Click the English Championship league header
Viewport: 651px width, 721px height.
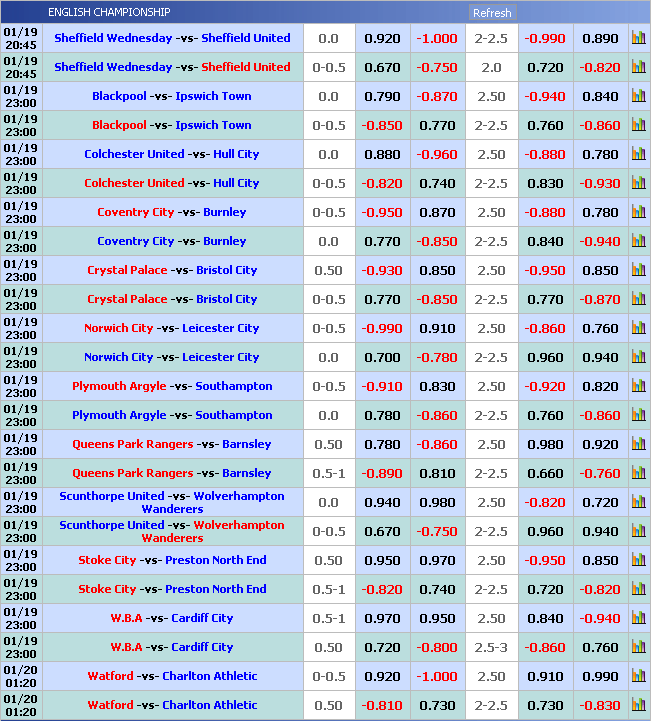point(109,13)
